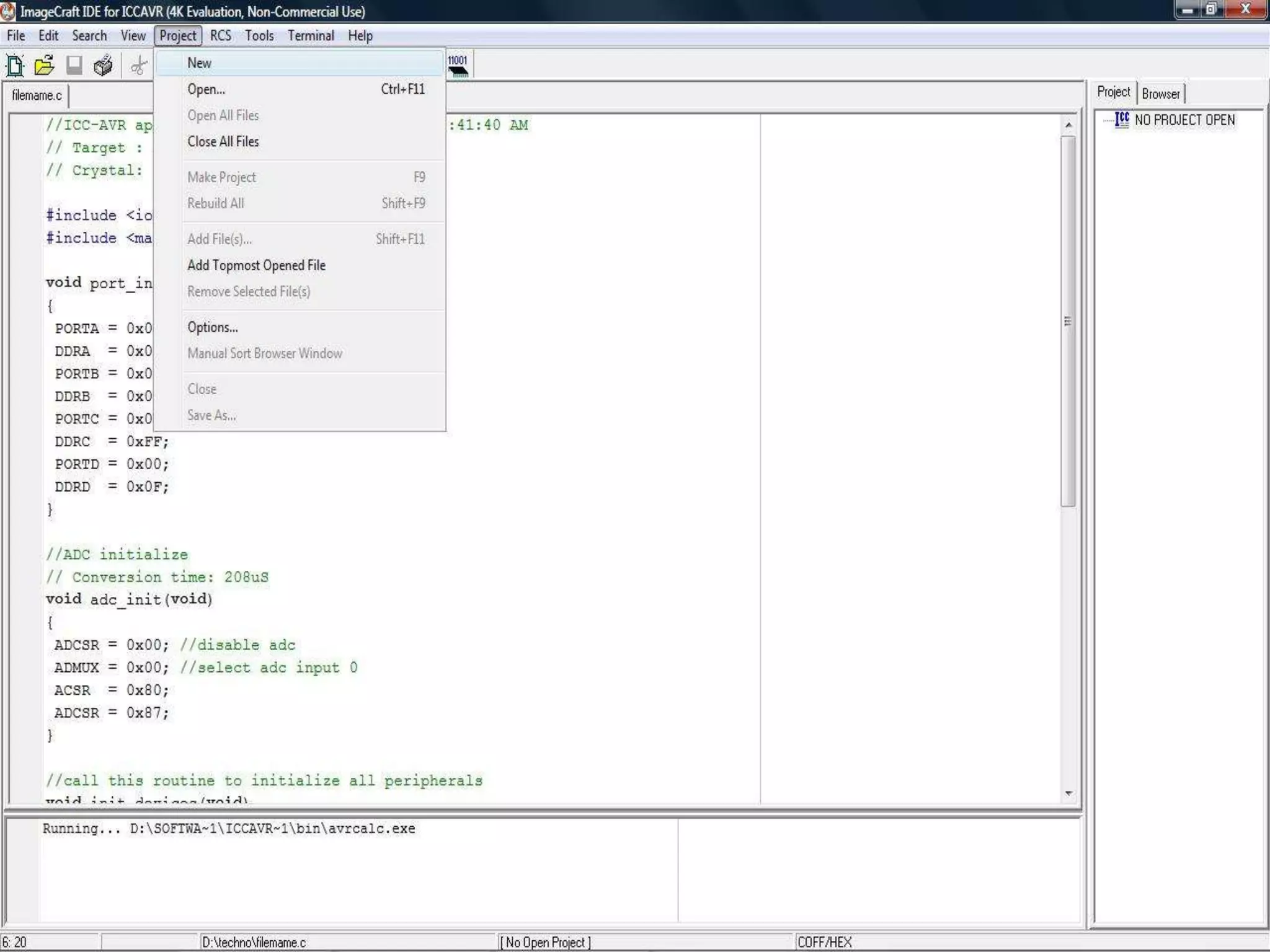Click 'D:\techno\filemame.c' status bar path
This screenshot has width=1270, height=952.
tap(254, 943)
